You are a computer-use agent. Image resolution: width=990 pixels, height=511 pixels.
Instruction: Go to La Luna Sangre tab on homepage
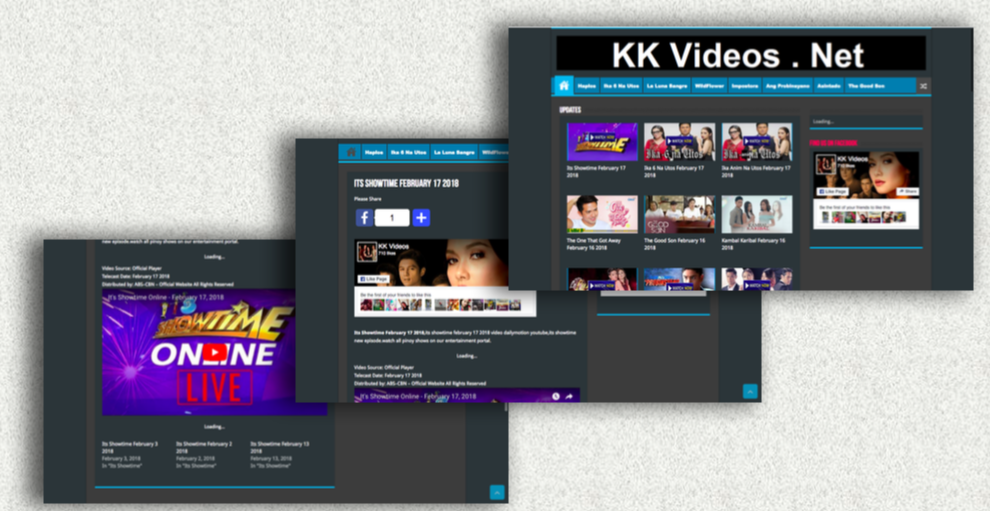(x=667, y=86)
